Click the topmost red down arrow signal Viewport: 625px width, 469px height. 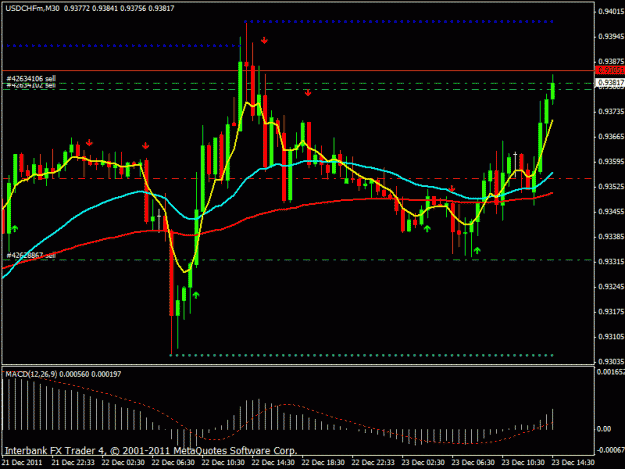pyautogui.click(x=264, y=40)
